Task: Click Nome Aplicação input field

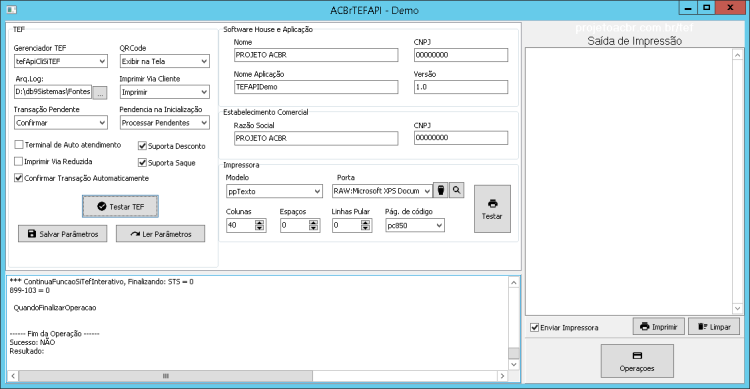Action: pos(316,87)
